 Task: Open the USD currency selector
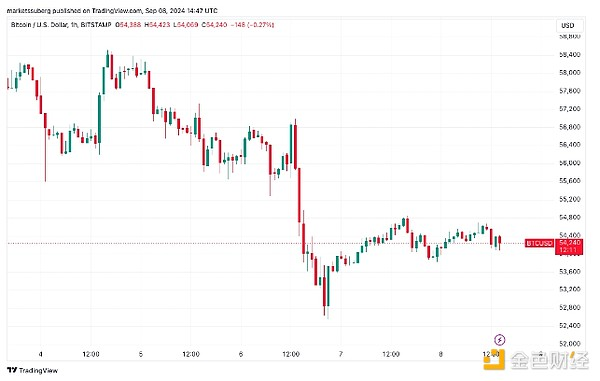click(568, 26)
